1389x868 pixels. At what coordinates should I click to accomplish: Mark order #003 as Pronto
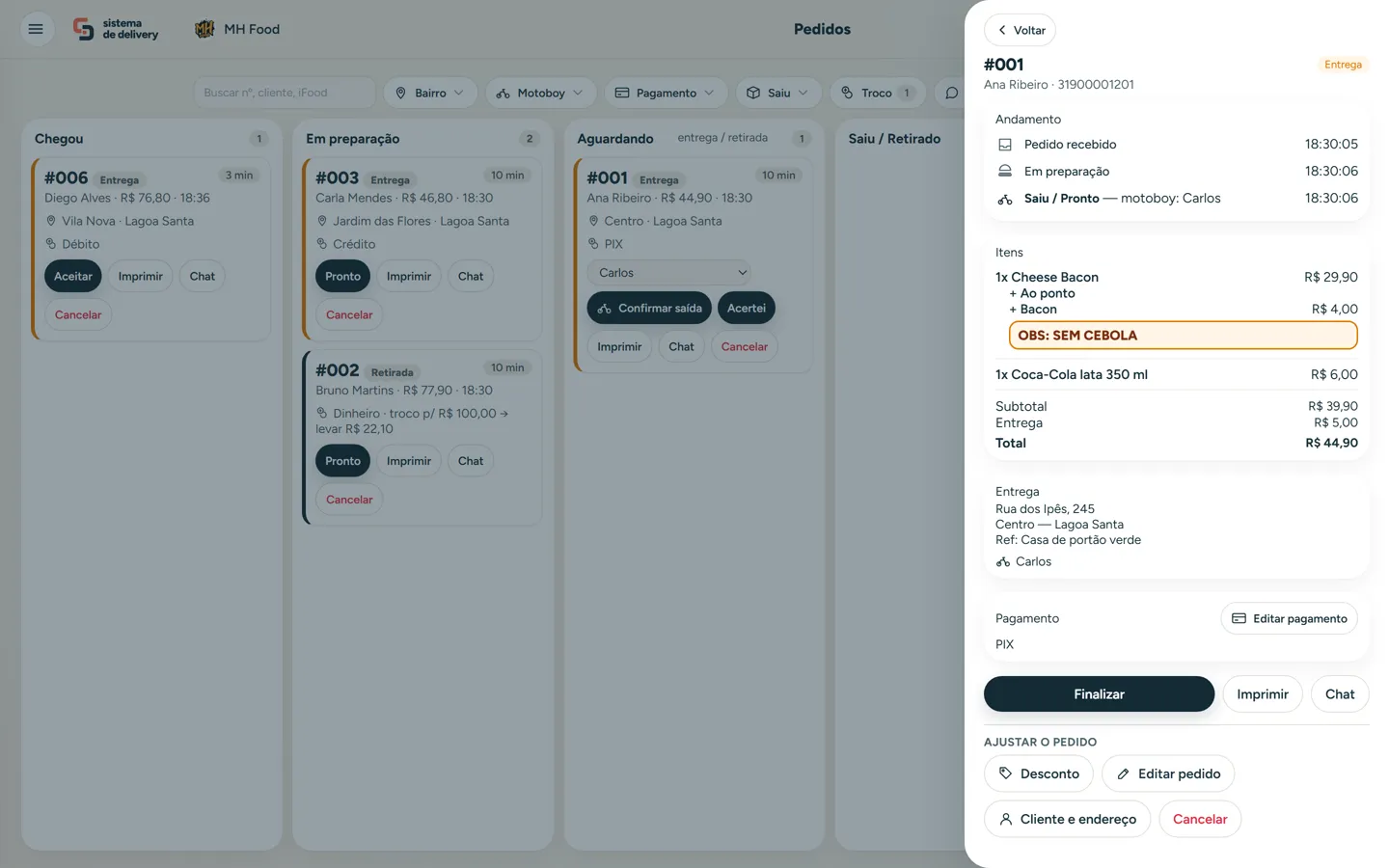[x=342, y=276]
